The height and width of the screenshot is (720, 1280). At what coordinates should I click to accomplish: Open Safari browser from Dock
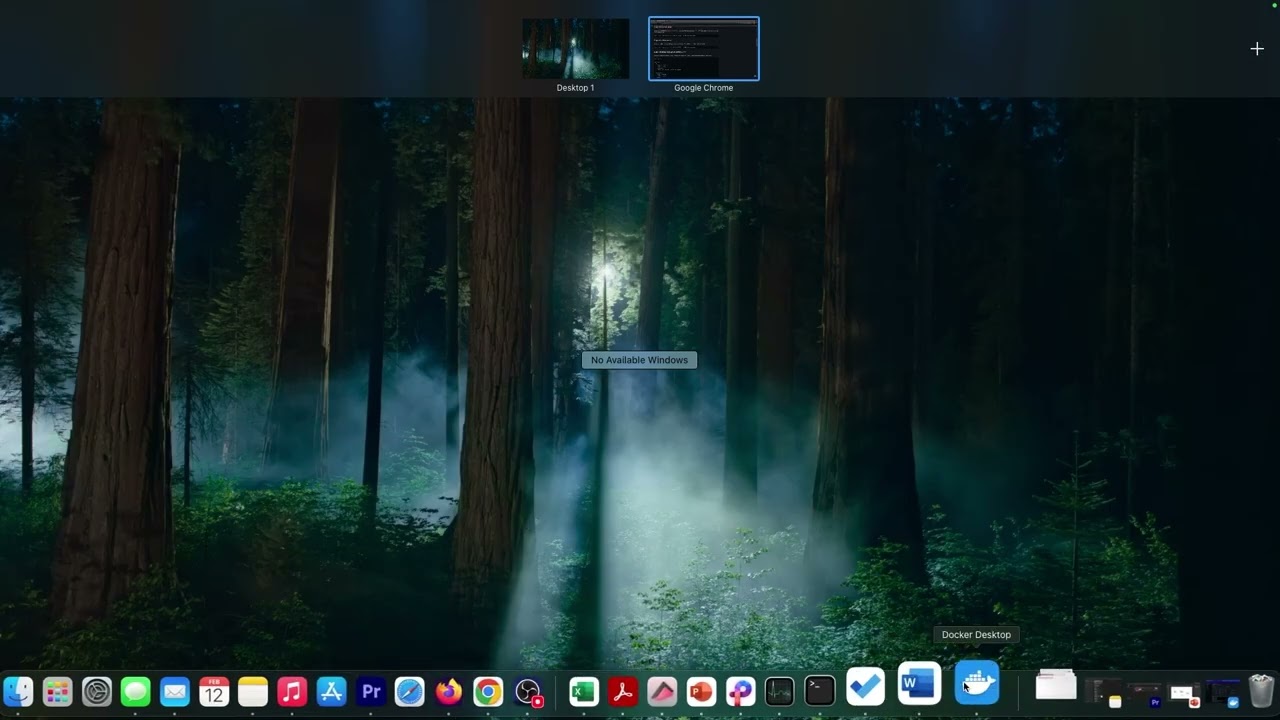[x=410, y=691]
